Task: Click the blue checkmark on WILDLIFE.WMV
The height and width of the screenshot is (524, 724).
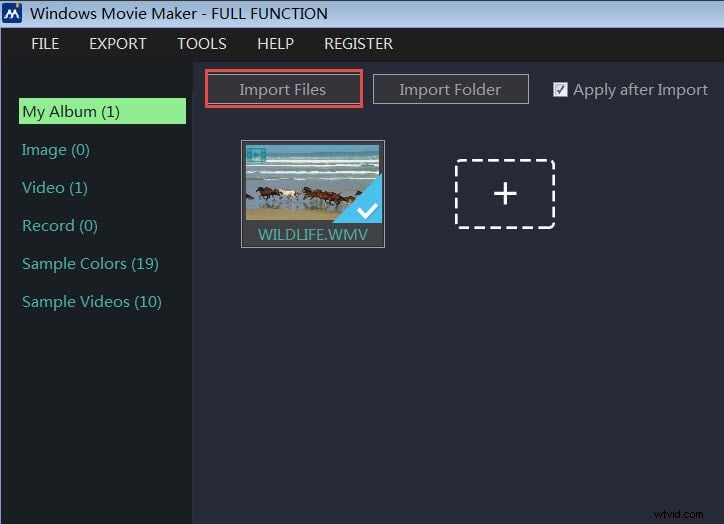Action: pyautogui.click(x=367, y=211)
